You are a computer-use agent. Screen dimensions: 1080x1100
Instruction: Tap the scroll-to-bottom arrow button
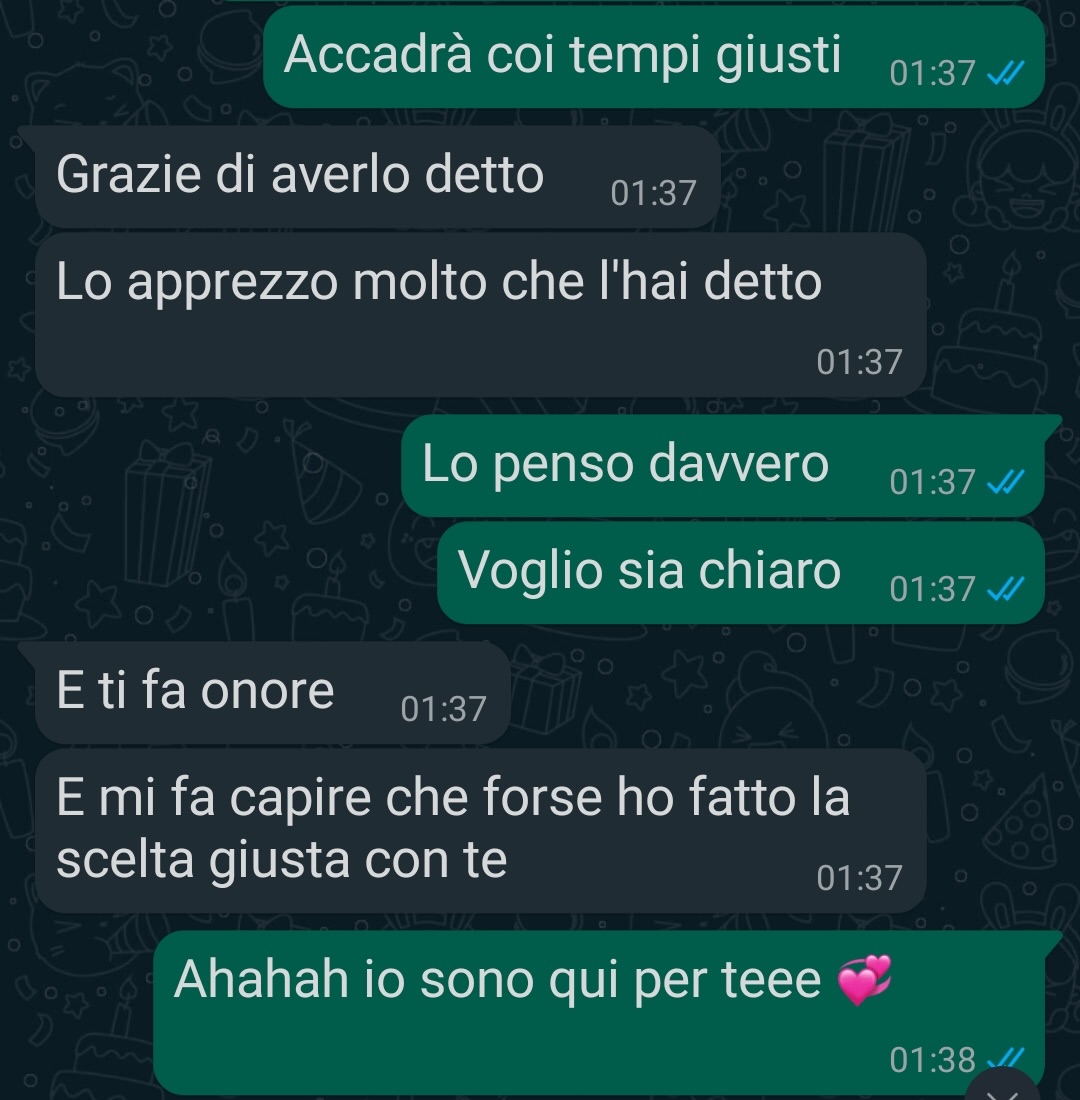(1002, 1088)
